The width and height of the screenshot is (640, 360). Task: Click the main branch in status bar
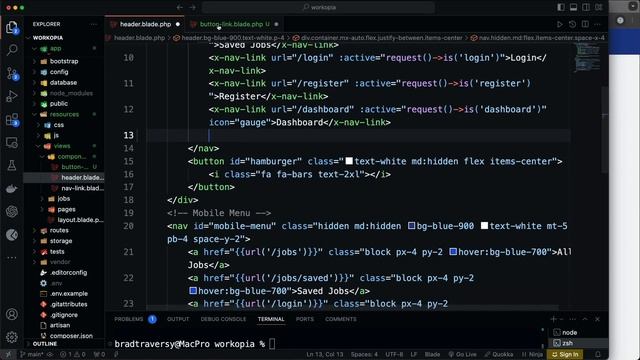31,354
